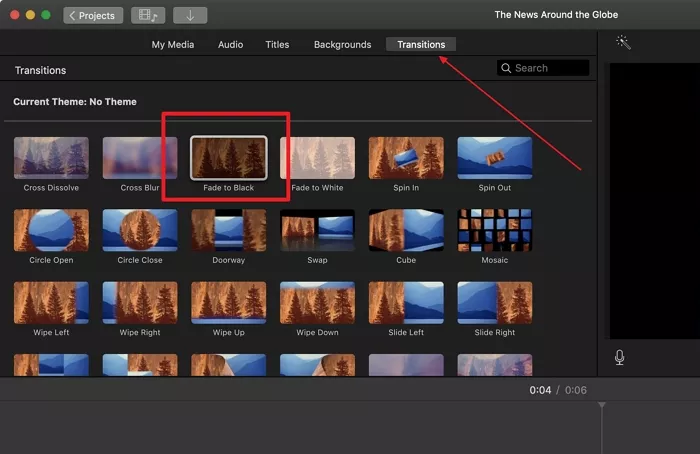Screen dimensions: 700x454
Task: Click the timeline playhead marker
Action: click(602, 405)
